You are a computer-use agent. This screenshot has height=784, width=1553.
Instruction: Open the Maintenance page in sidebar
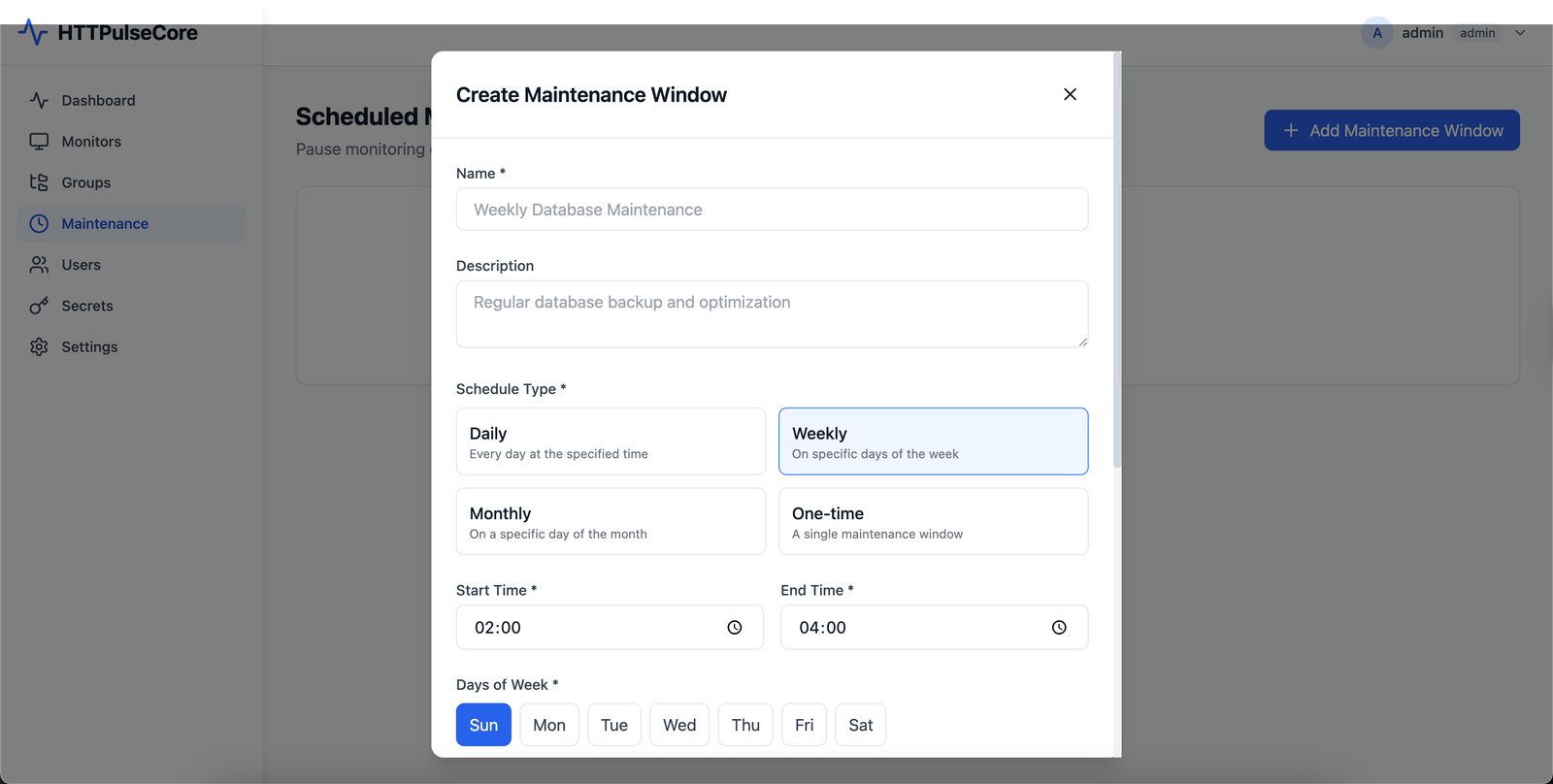pyautogui.click(x=105, y=224)
